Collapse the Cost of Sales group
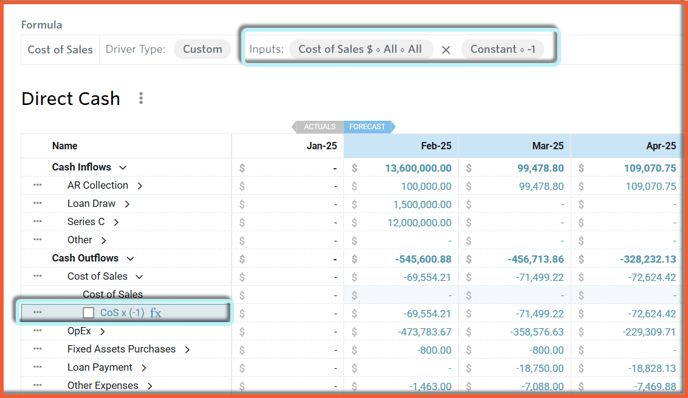 (x=139, y=277)
